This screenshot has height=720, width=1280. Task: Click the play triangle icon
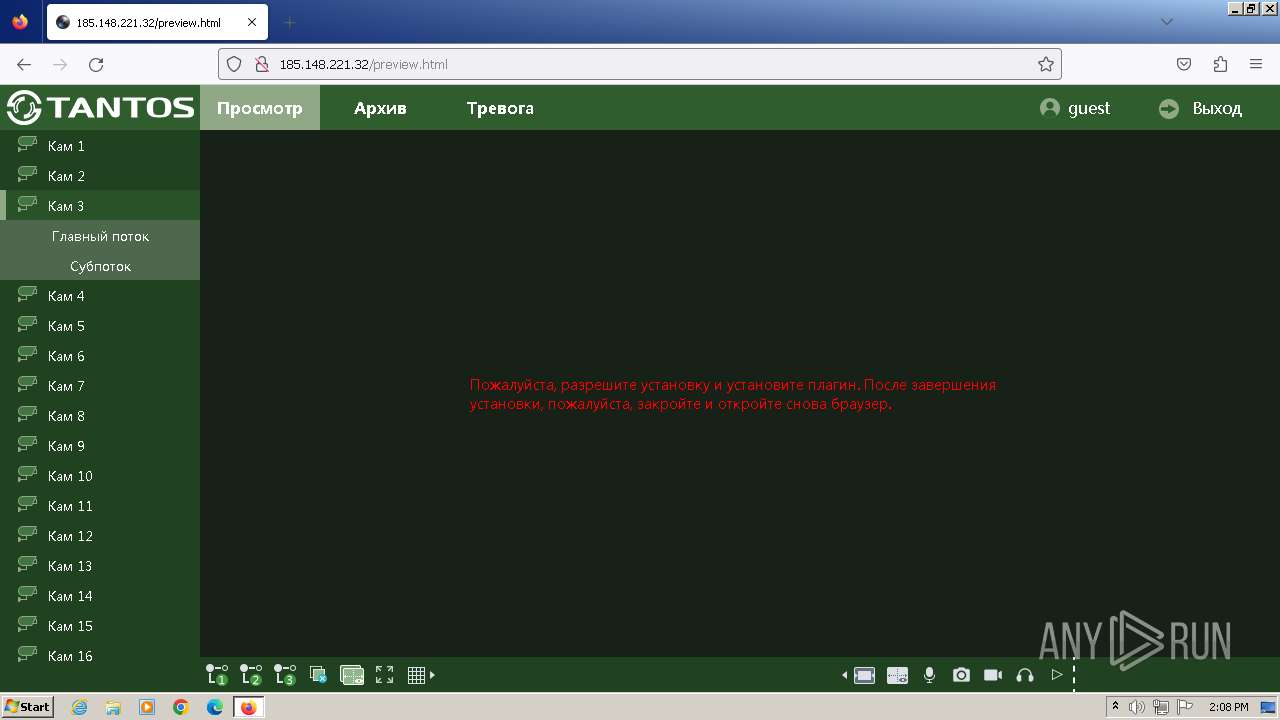1056,675
